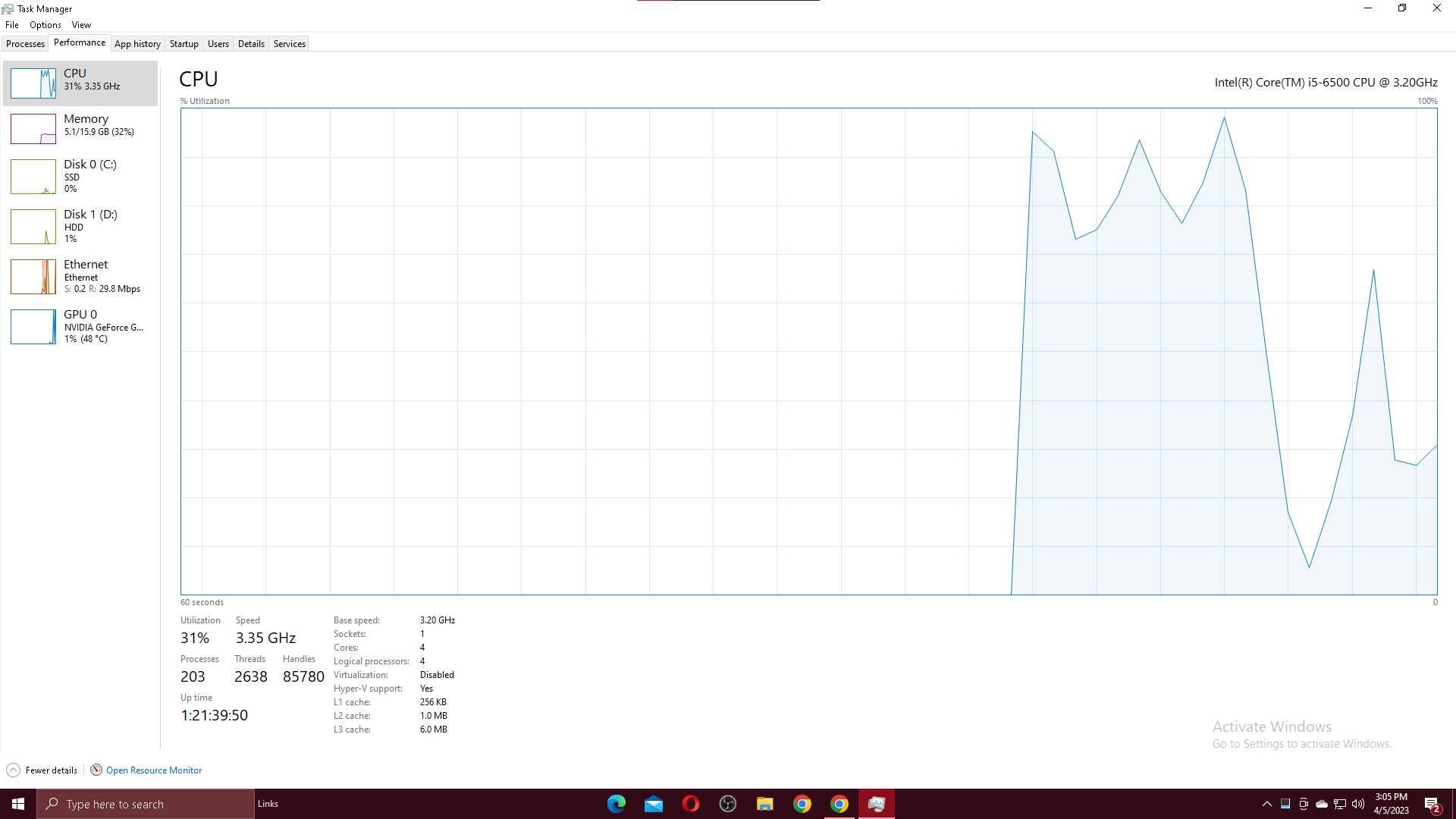Click the Task Manager title bar icon

(8, 9)
